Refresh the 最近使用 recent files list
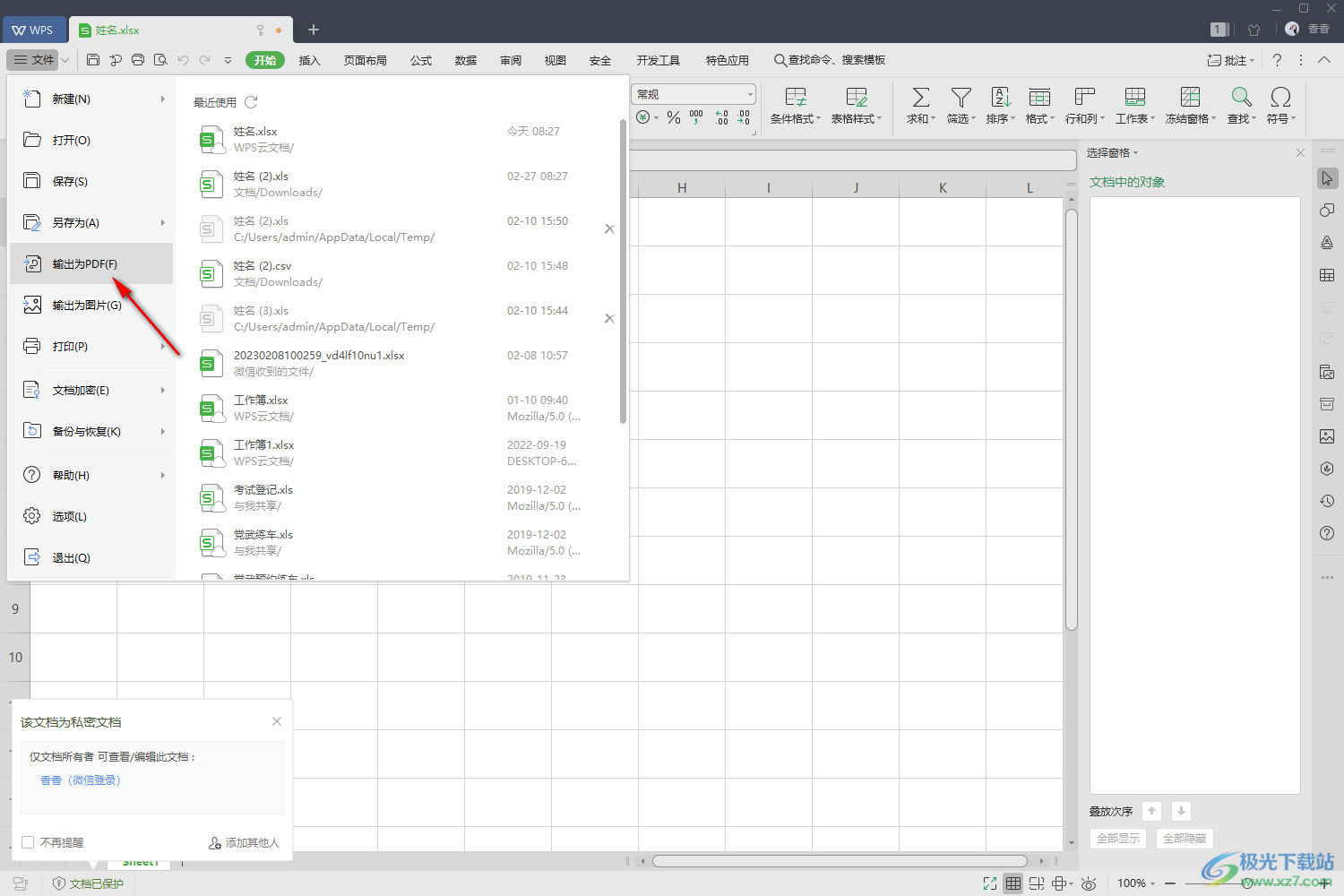Image resolution: width=1344 pixels, height=896 pixels. coord(251,102)
